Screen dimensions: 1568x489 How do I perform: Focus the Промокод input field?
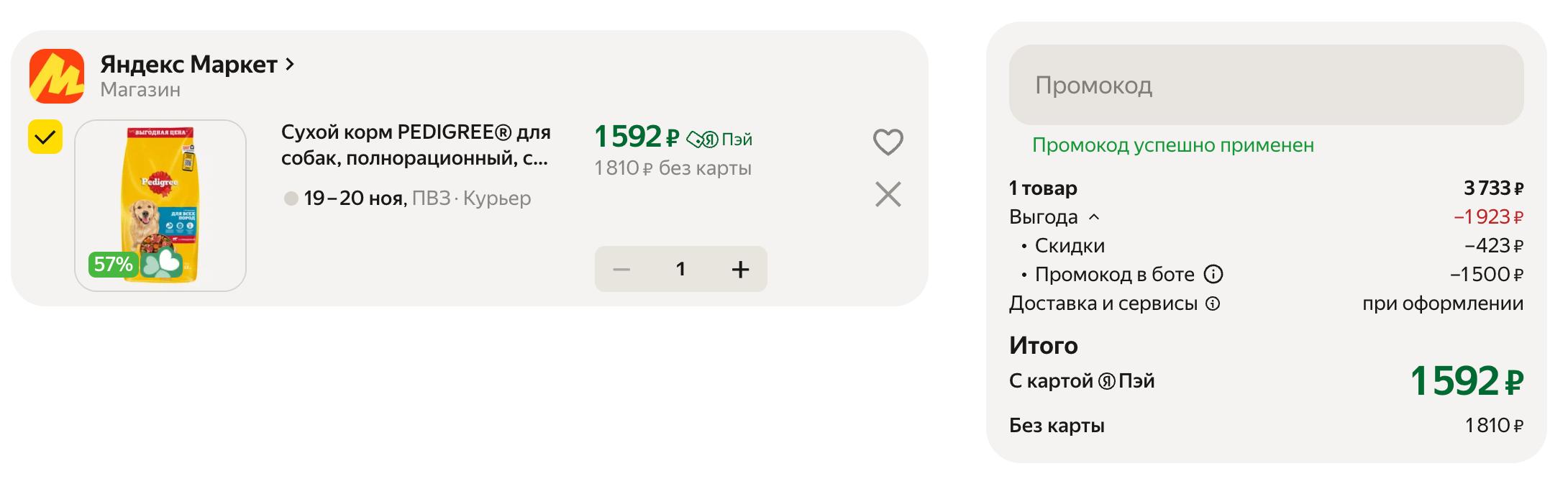[x=1266, y=85]
